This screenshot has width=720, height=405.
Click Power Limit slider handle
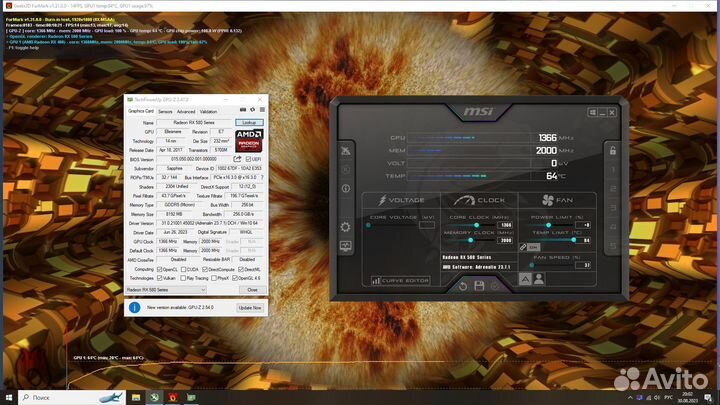click(548, 225)
